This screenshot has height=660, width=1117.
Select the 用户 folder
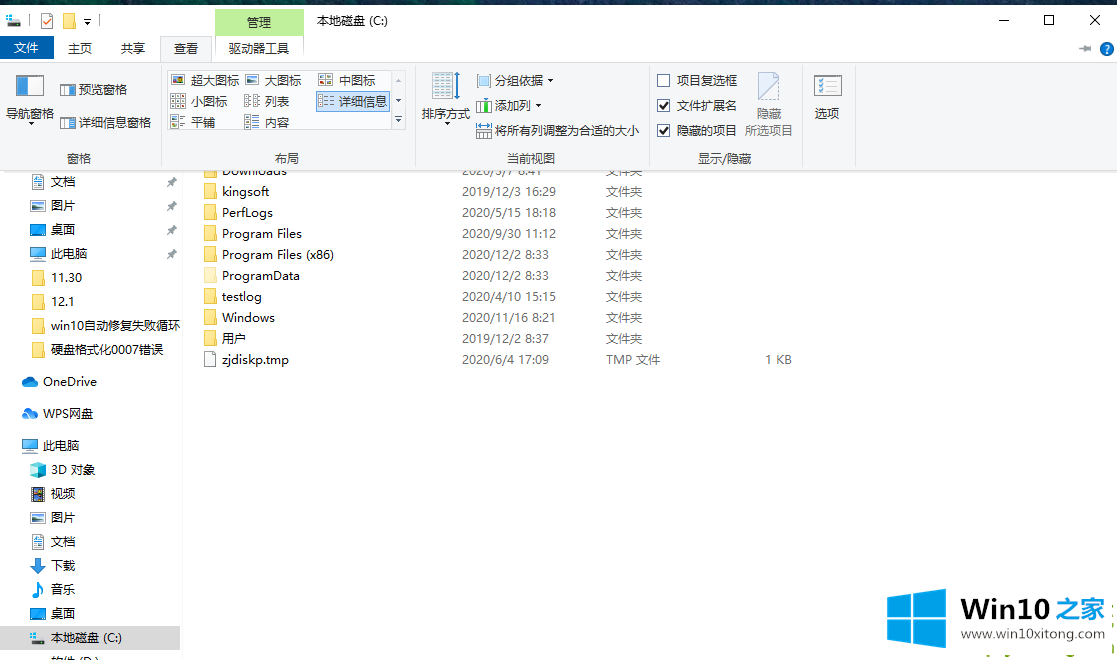pos(234,339)
